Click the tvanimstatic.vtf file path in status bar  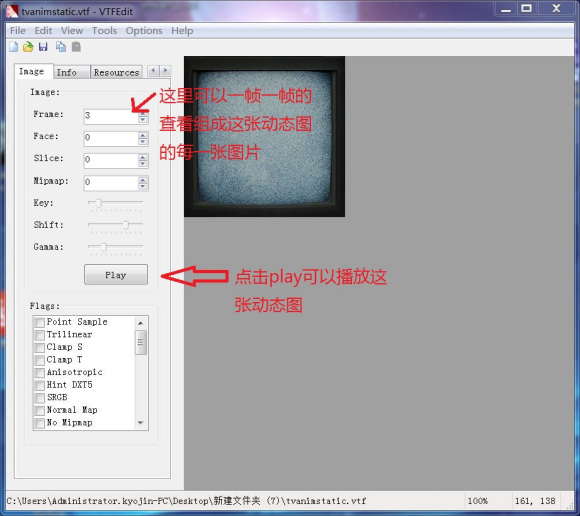click(186, 501)
